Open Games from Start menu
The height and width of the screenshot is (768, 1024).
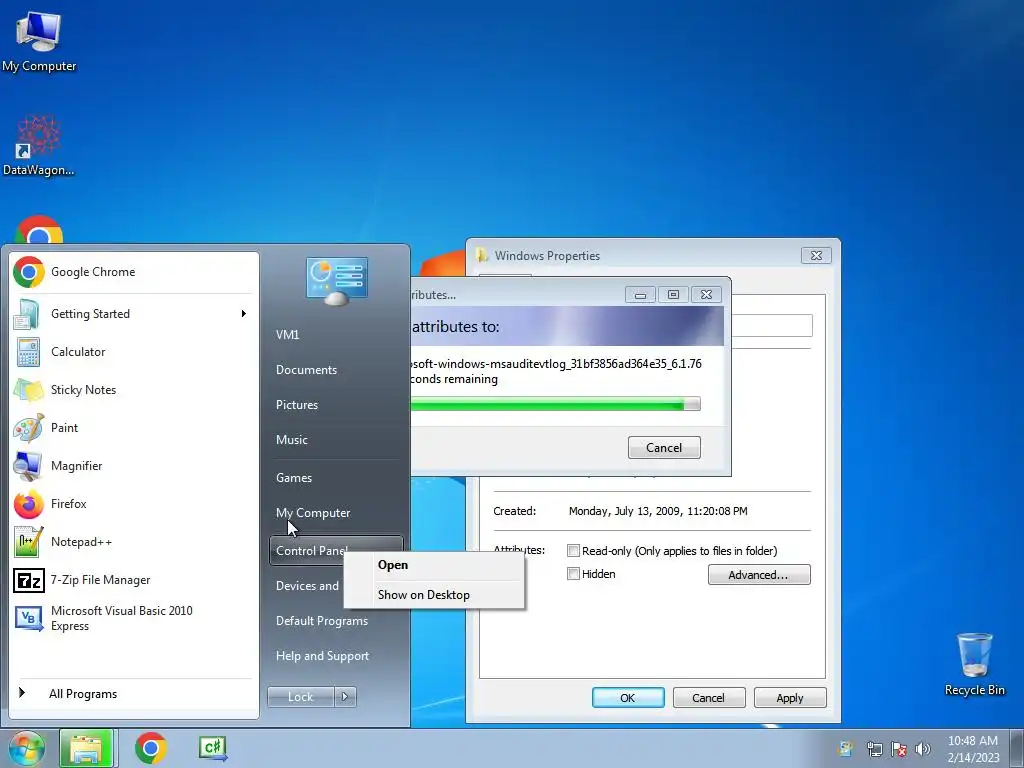336,477
